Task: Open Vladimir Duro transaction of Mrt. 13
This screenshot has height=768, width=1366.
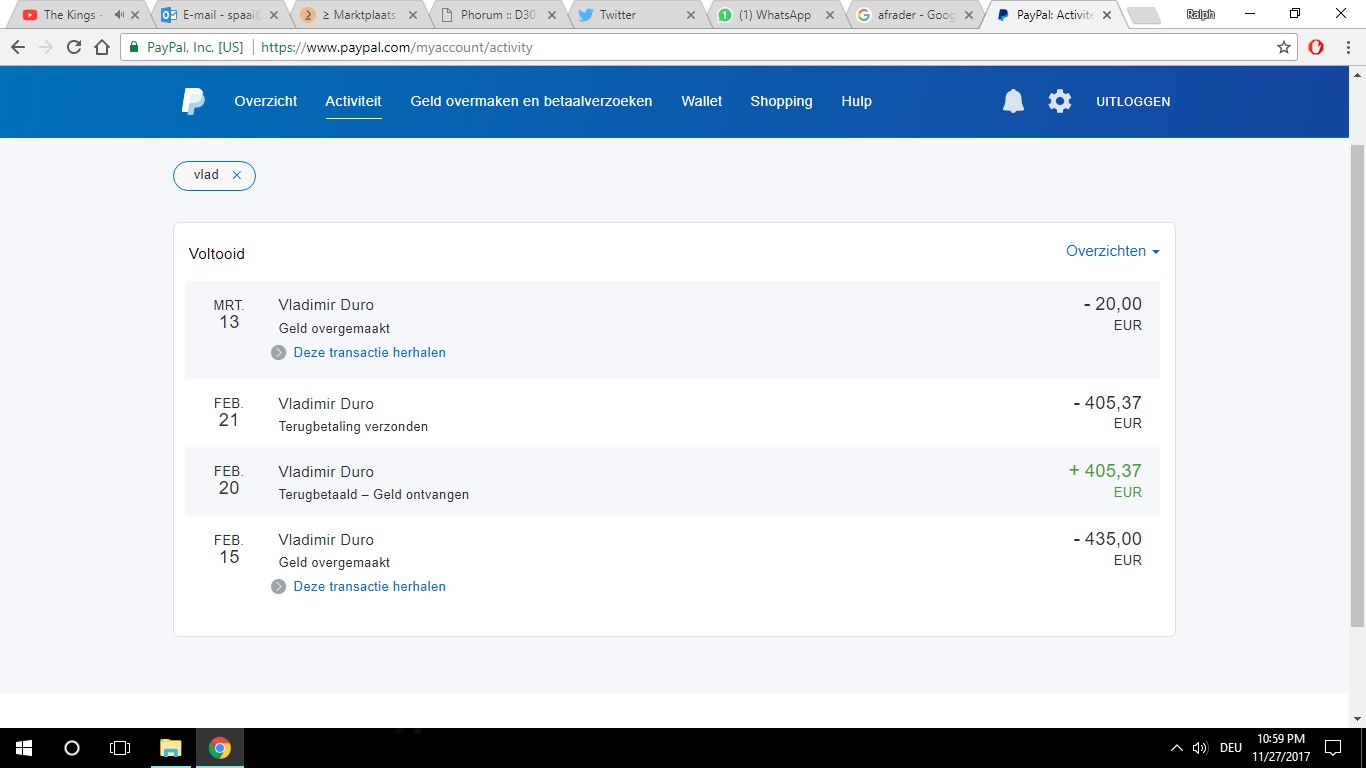Action: [672, 330]
